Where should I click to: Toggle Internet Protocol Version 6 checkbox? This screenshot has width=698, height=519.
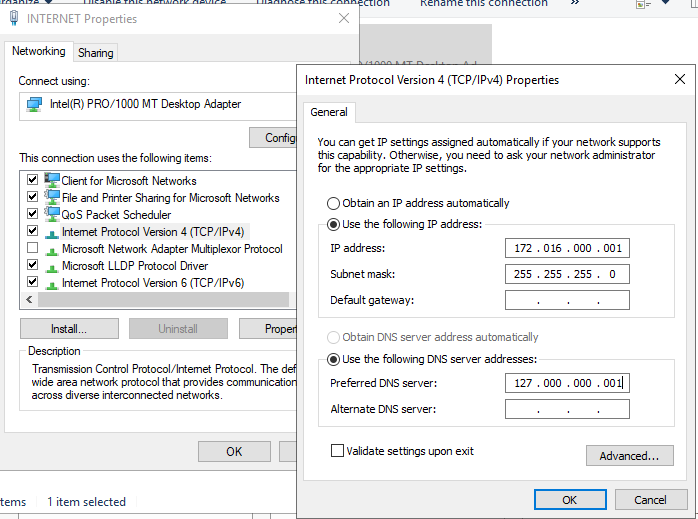32,281
